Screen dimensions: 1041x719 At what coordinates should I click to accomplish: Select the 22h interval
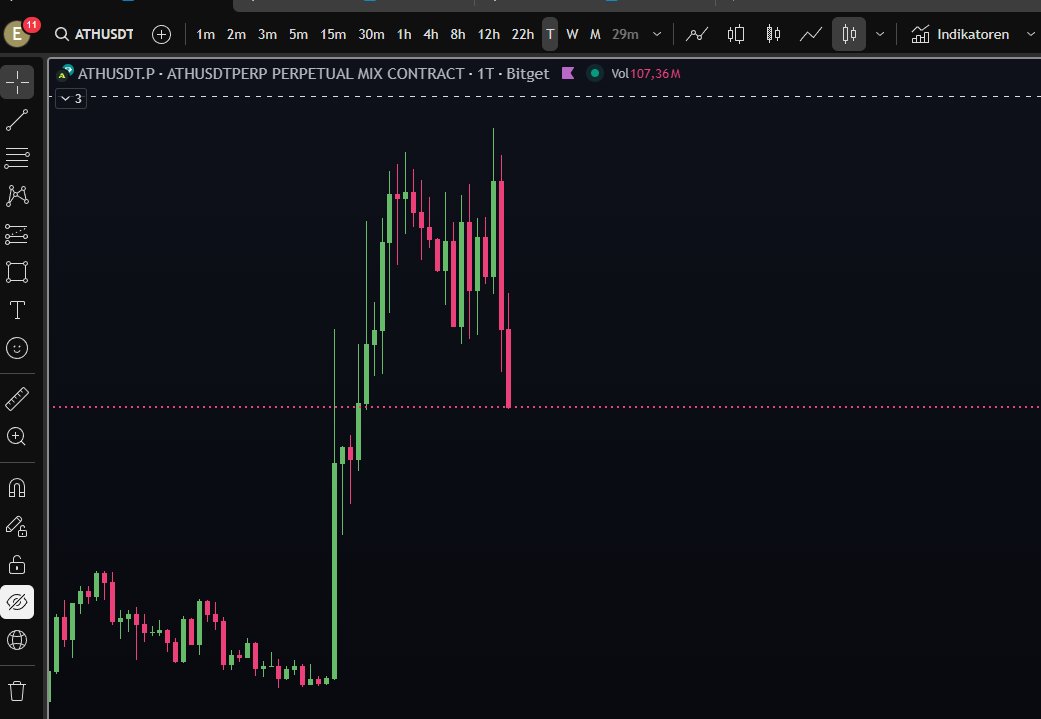pos(522,34)
